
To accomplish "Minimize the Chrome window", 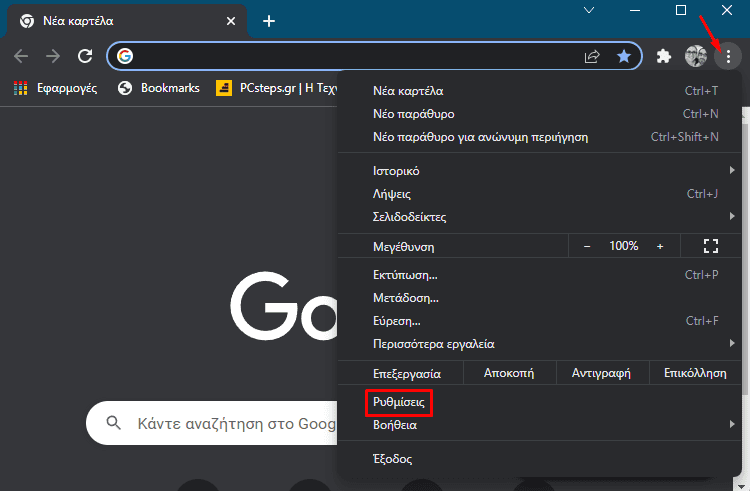I will pos(635,10).
